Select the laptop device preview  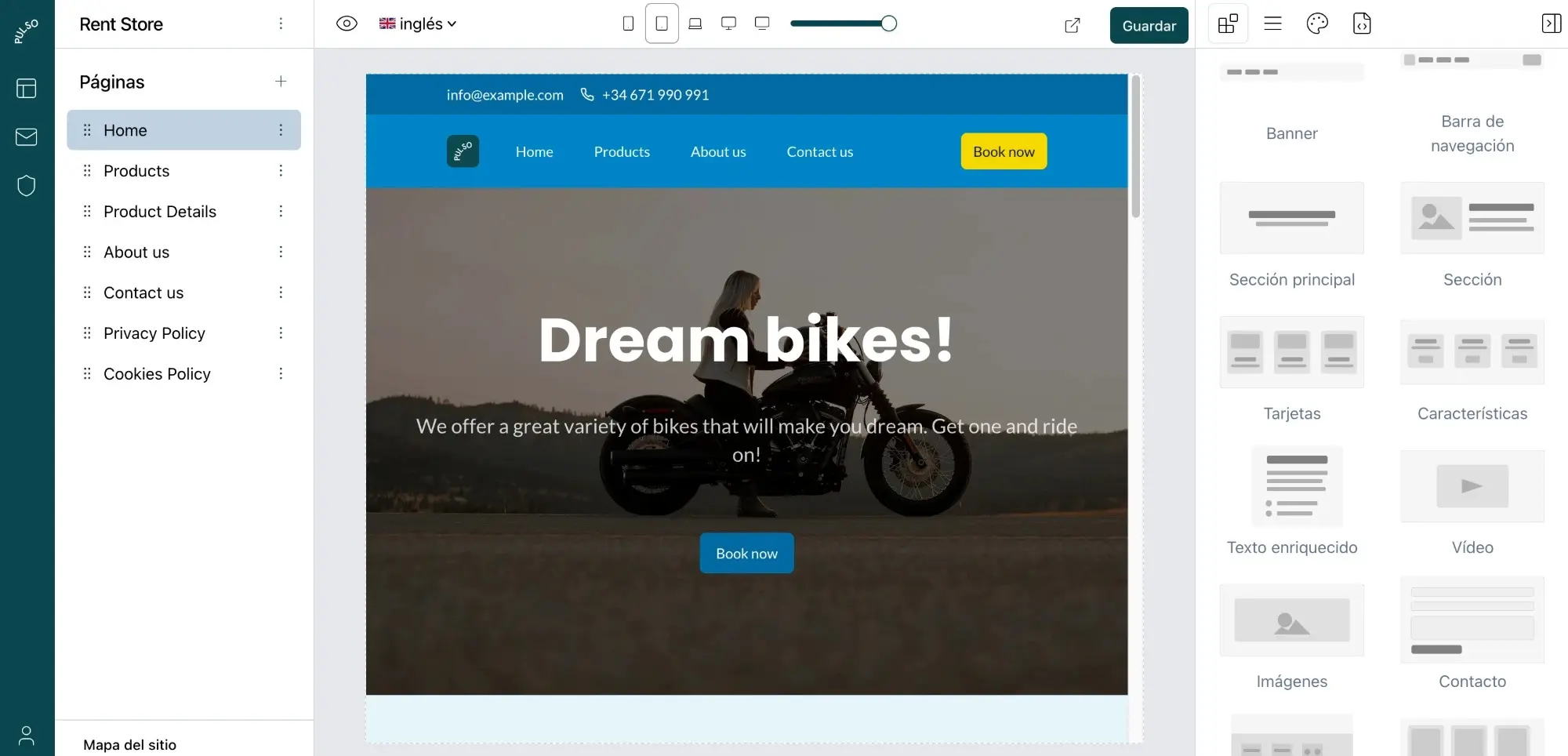click(695, 24)
